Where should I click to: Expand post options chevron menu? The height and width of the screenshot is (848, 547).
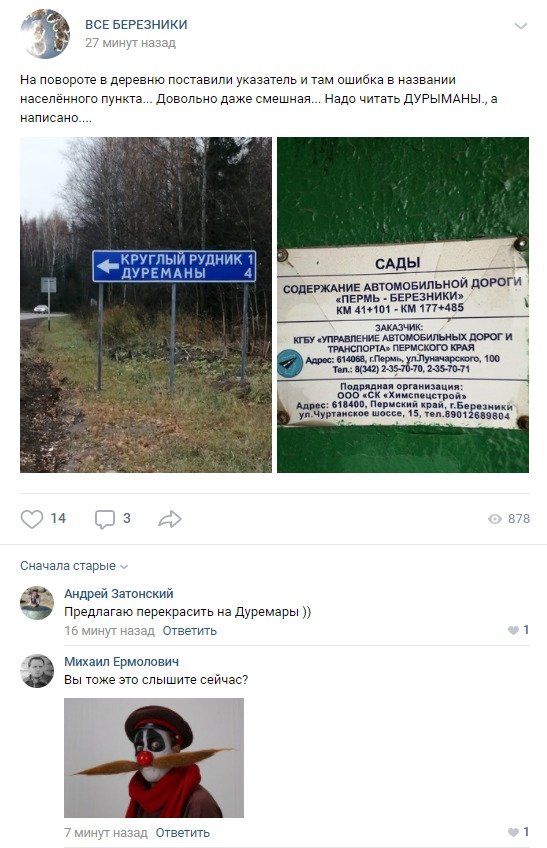click(520, 26)
